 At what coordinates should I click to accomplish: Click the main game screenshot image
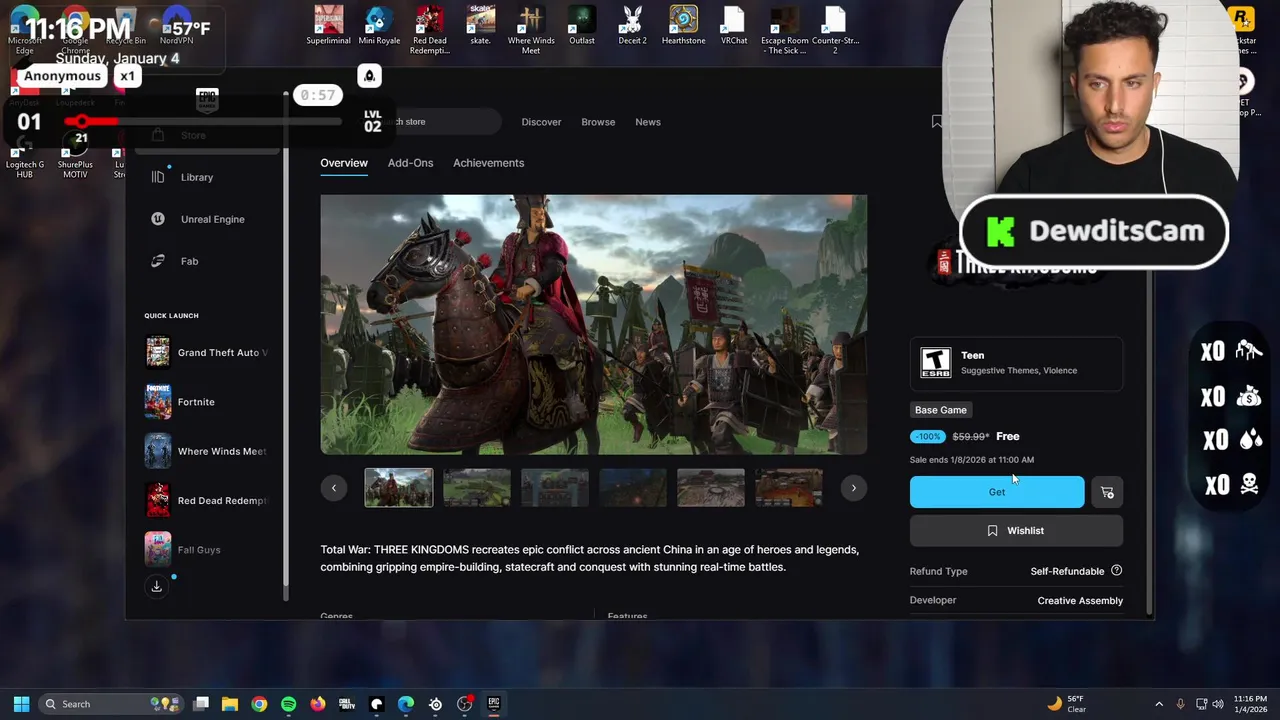point(594,325)
